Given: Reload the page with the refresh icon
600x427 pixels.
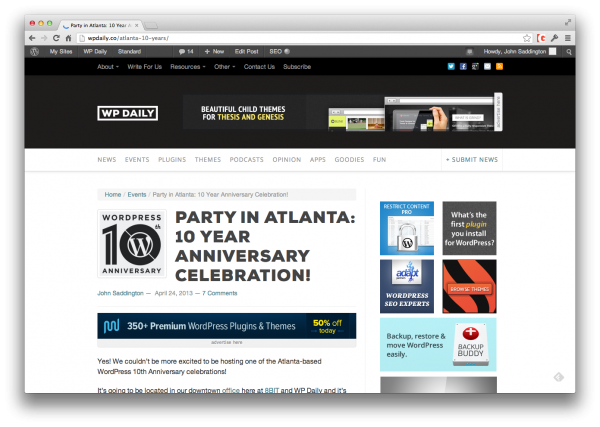Looking at the screenshot, I should click(x=56, y=38).
